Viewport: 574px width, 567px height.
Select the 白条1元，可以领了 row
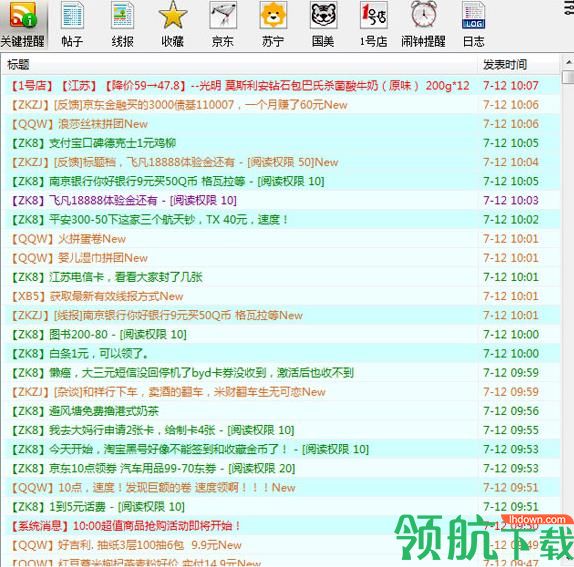[x=281, y=354]
